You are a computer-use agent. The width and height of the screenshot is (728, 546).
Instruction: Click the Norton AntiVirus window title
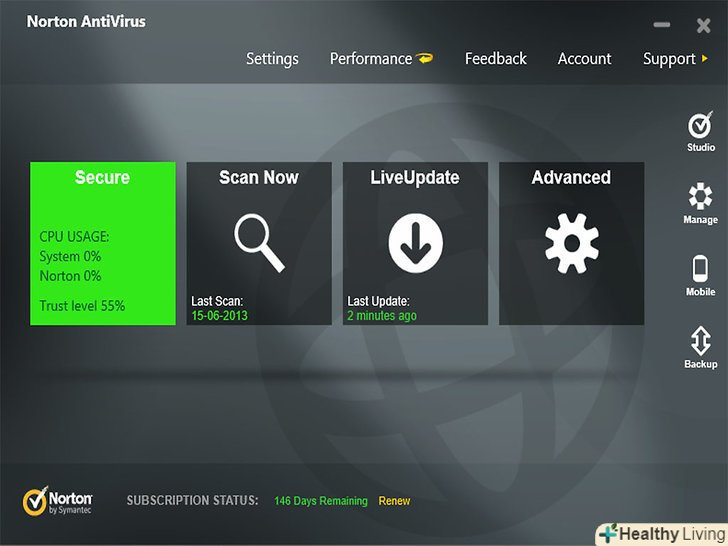tap(86, 21)
